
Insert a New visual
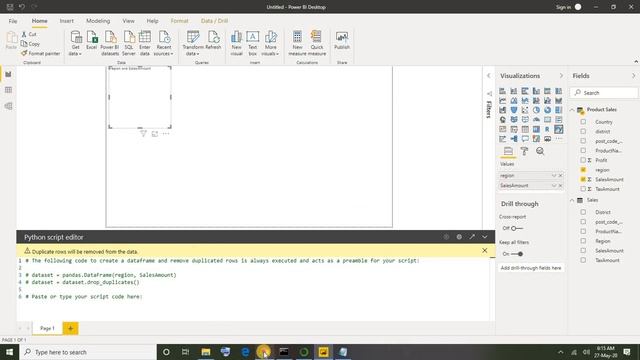(236, 43)
